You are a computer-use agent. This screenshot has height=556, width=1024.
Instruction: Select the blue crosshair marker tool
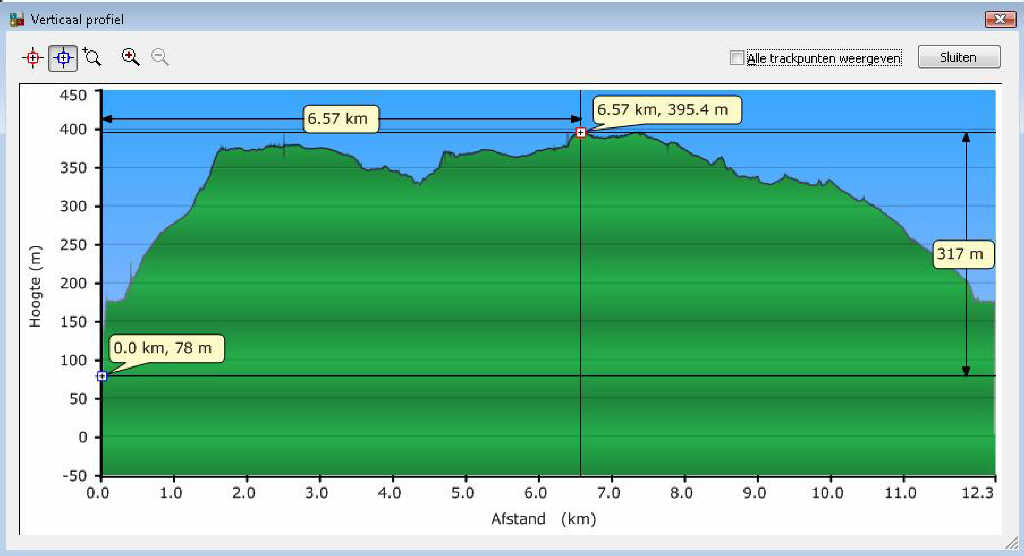[x=62, y=58]
